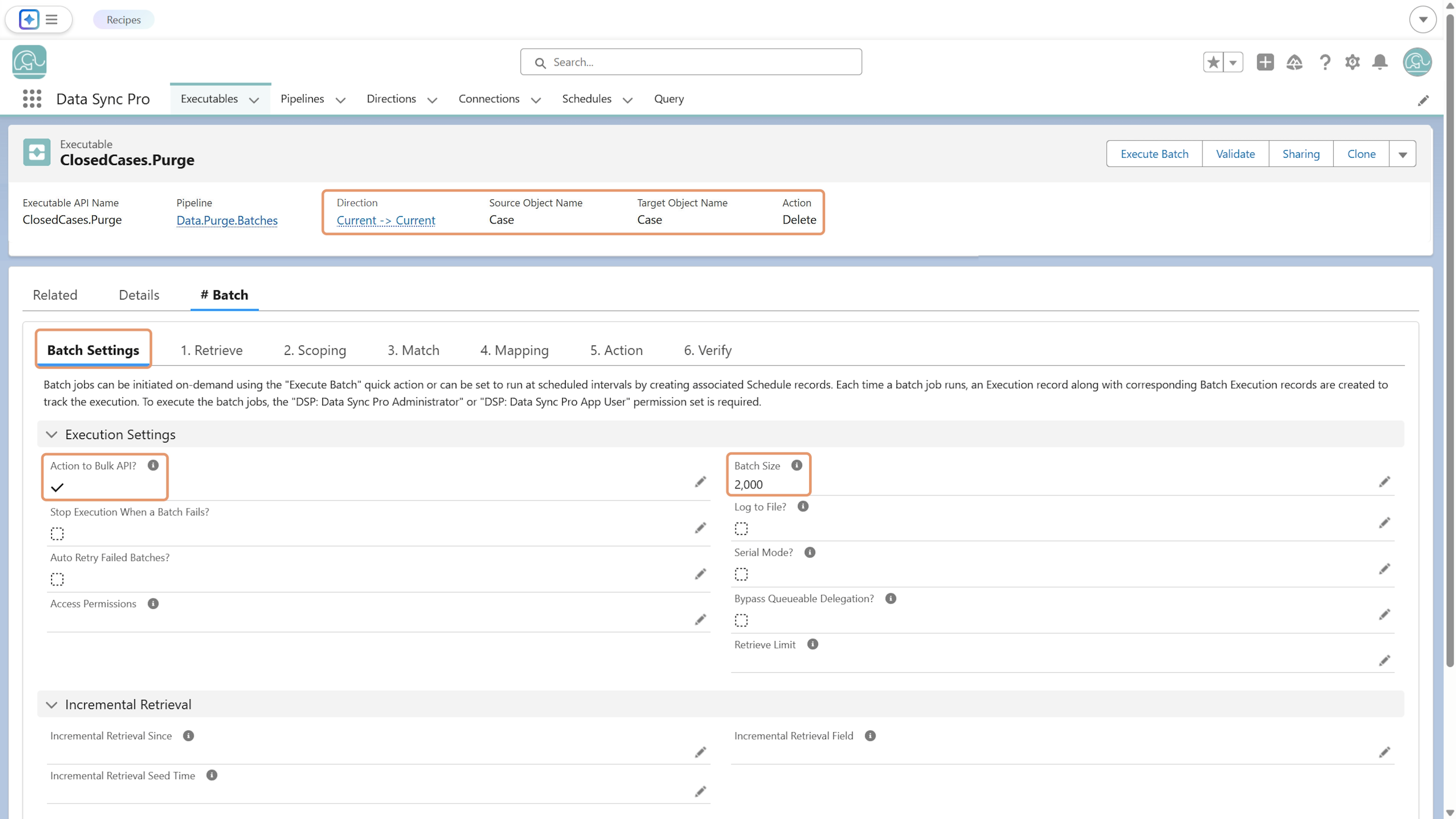Toggle Log to File checkbox
Viewport: 1456px width, 819px height.
point(741,529)
